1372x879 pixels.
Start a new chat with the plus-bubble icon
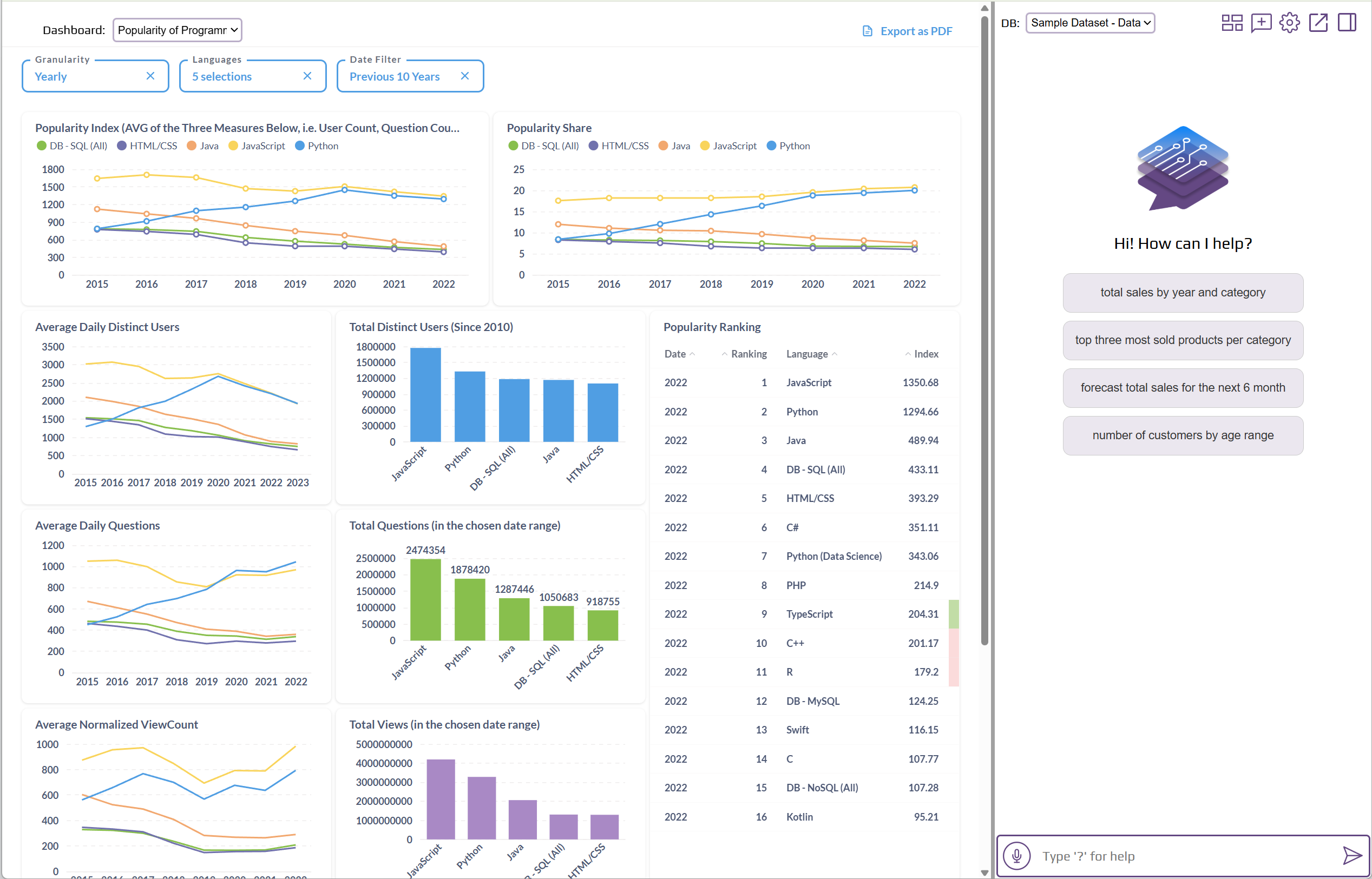[1261, 23]
